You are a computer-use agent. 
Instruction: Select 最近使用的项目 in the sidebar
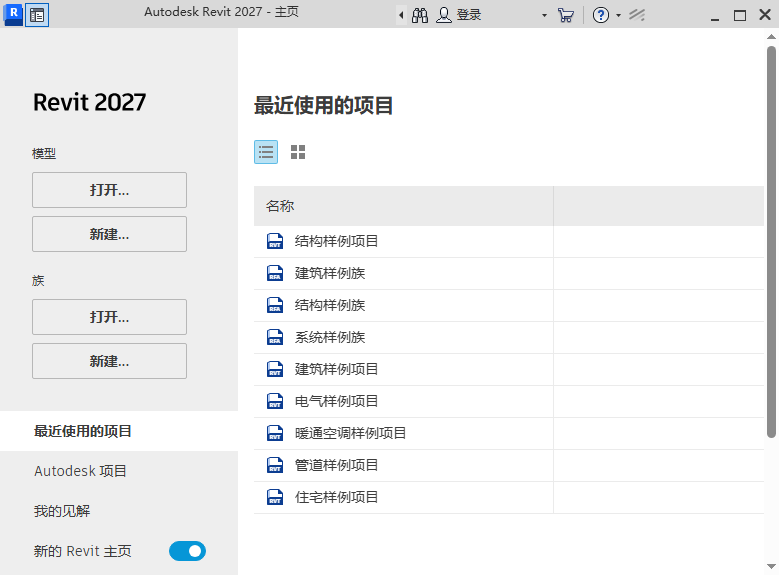83,431
